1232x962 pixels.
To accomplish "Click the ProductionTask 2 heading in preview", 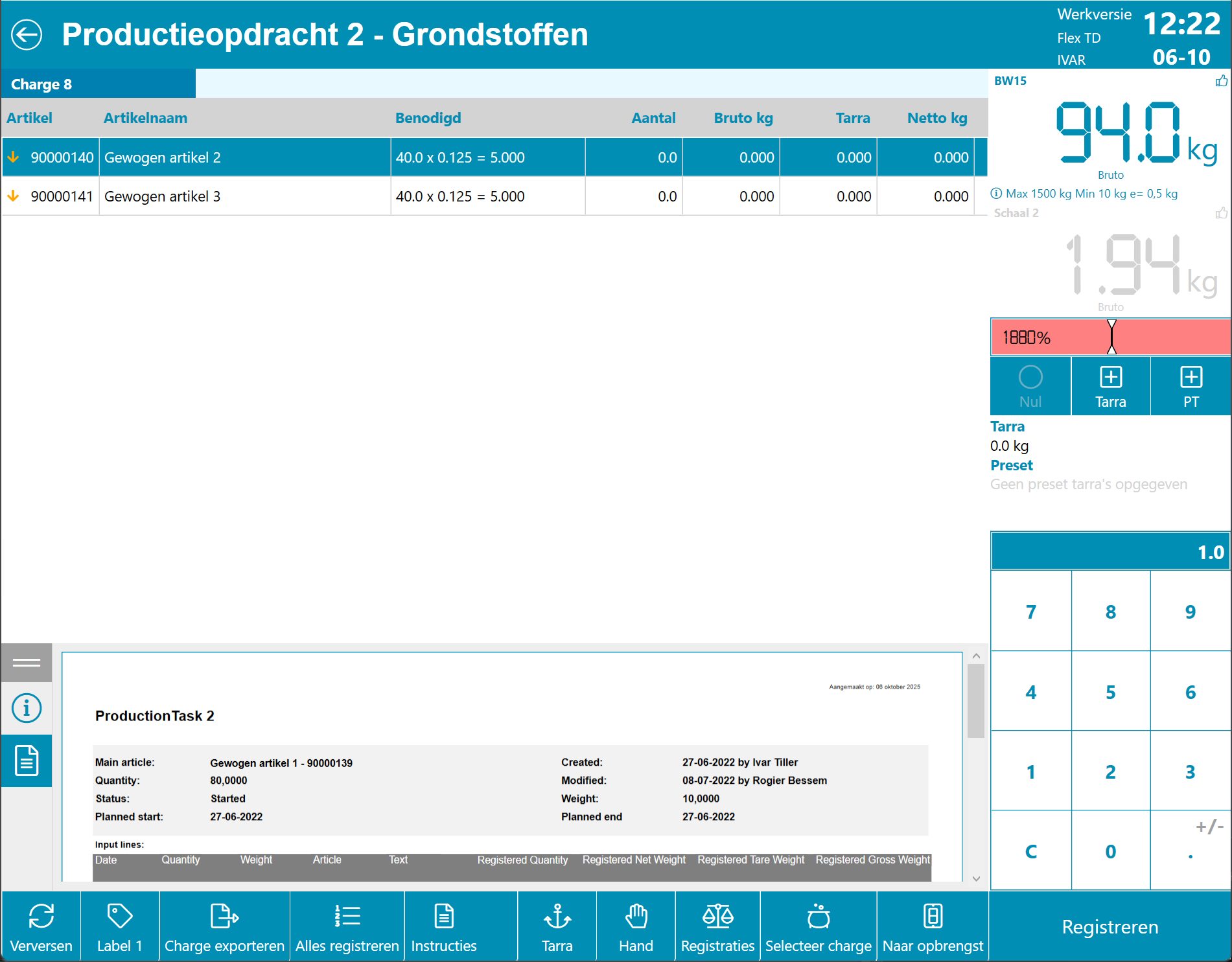I will (x=154, y=716).
